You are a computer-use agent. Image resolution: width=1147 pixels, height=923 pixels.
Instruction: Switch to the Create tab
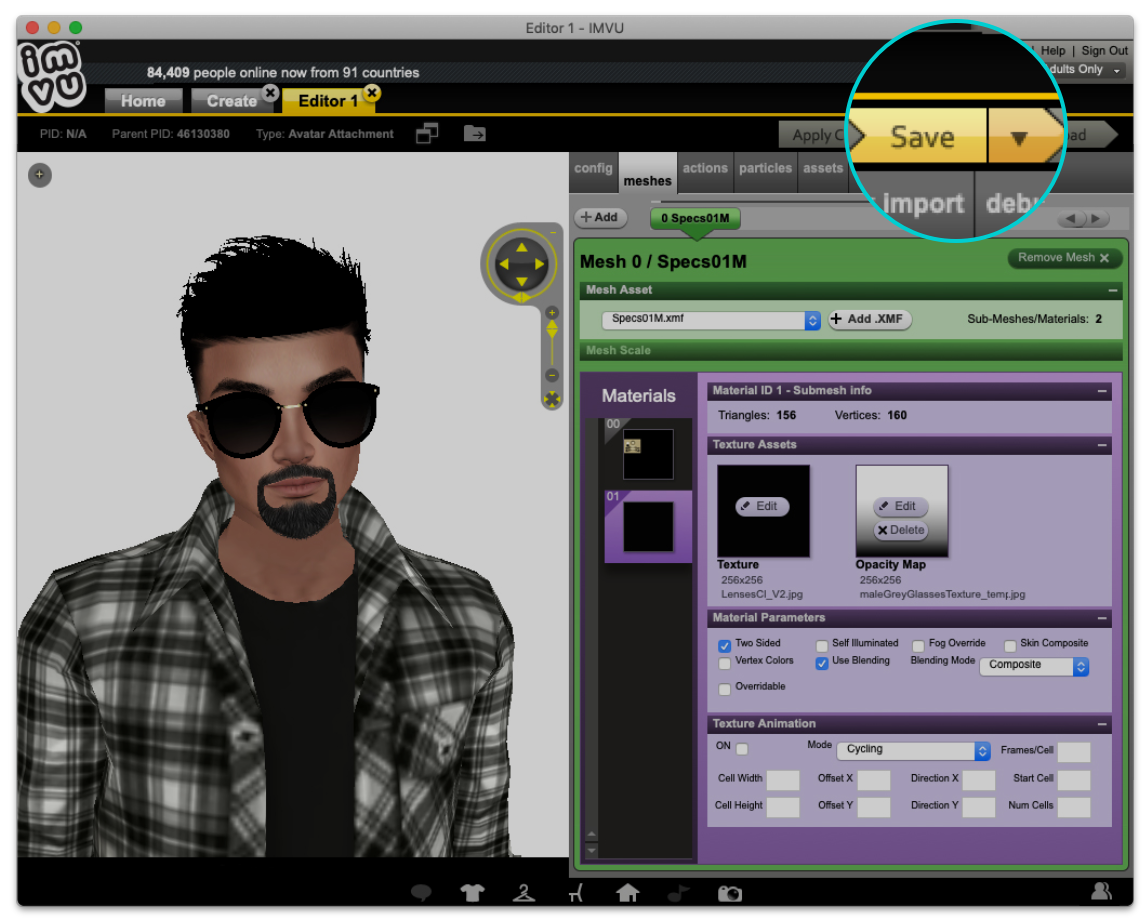click(232, 101)
